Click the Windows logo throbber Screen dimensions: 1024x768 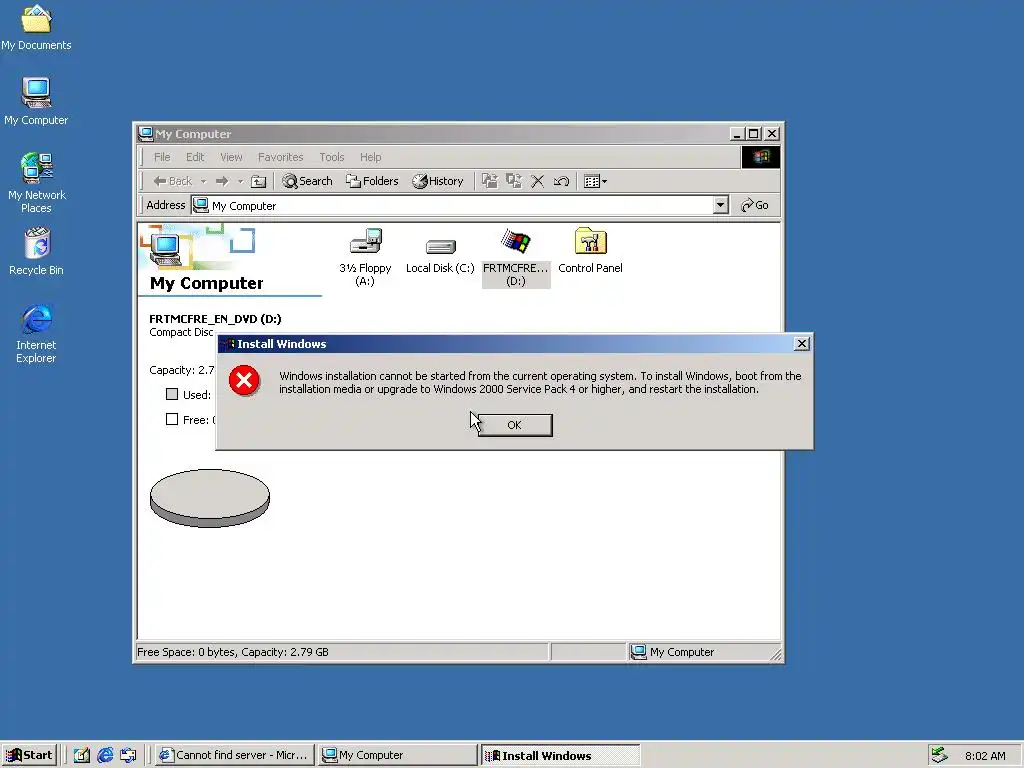coord(760,157)
